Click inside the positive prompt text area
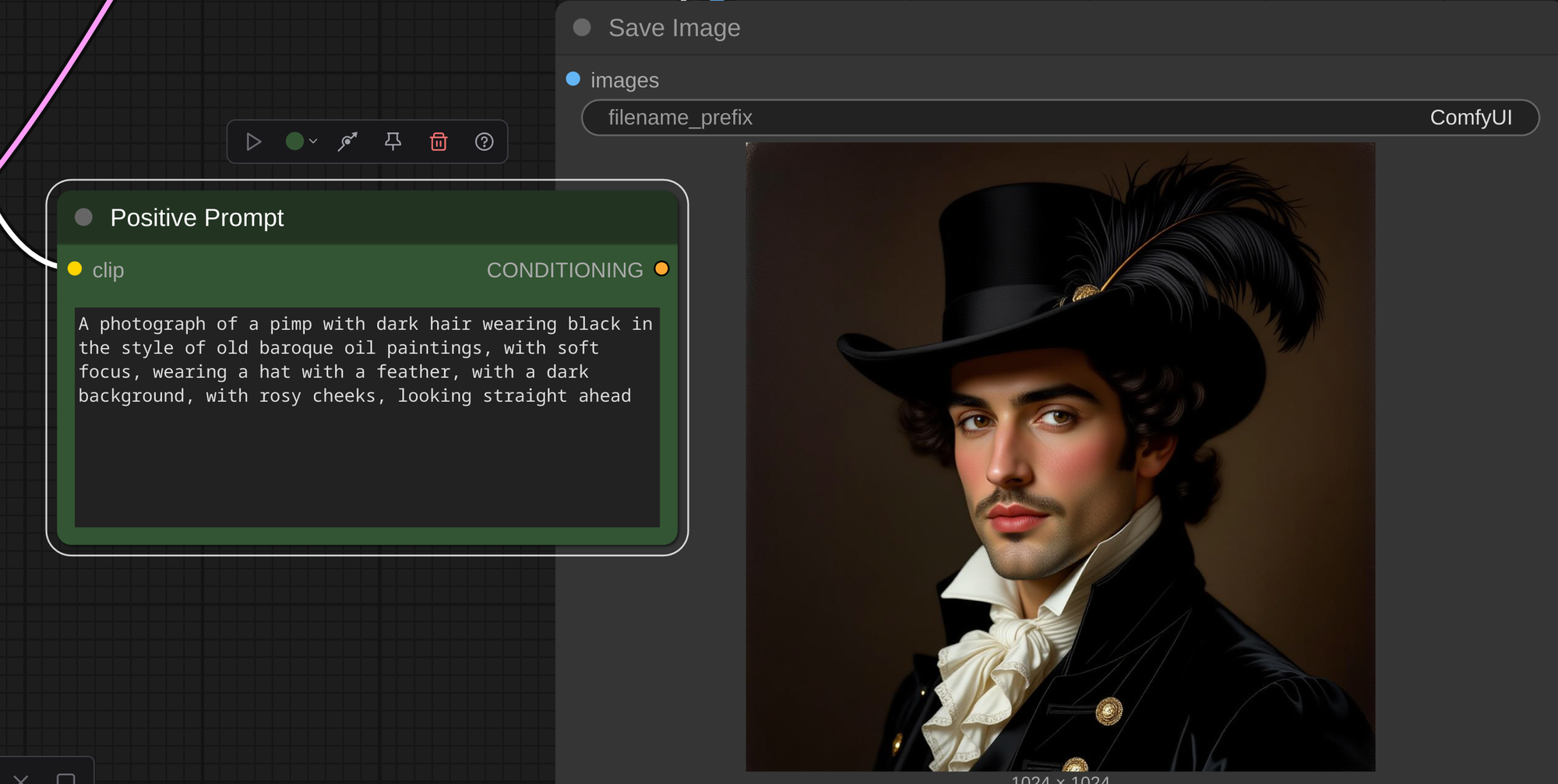 pos(366,459)
